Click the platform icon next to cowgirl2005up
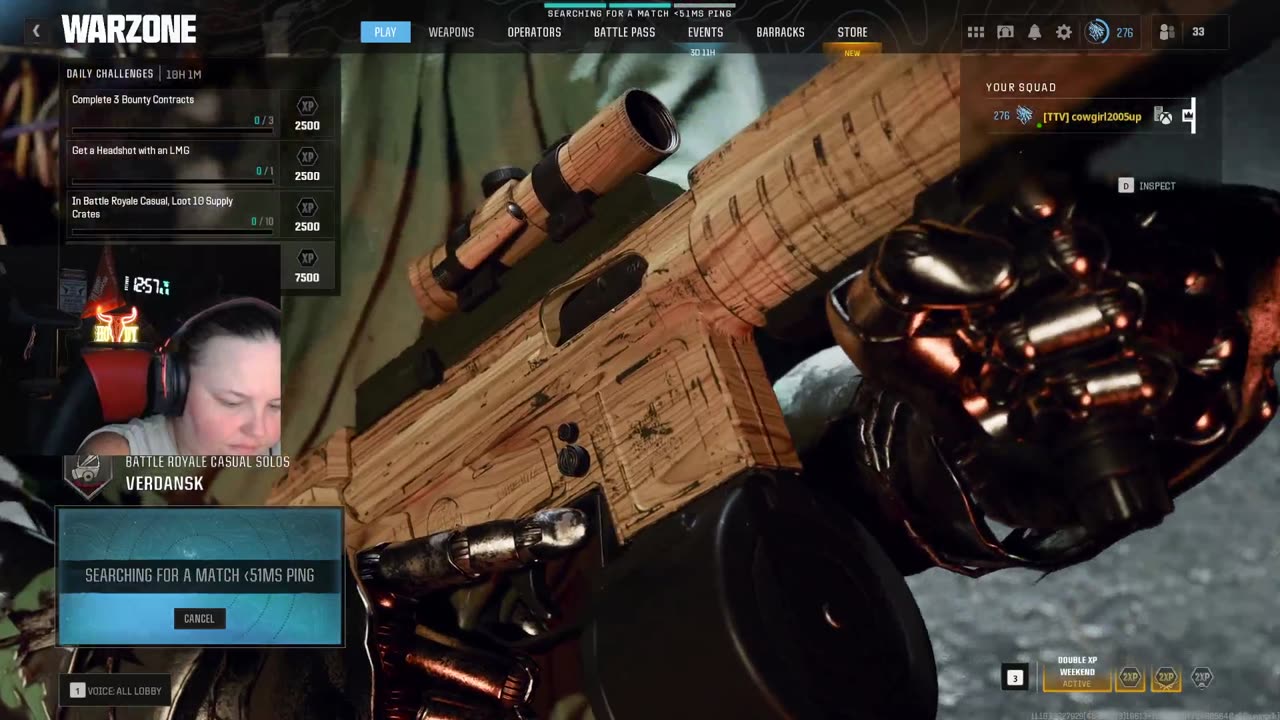Viewport: 1280px width, 720px height. (x=1163, y=116)
